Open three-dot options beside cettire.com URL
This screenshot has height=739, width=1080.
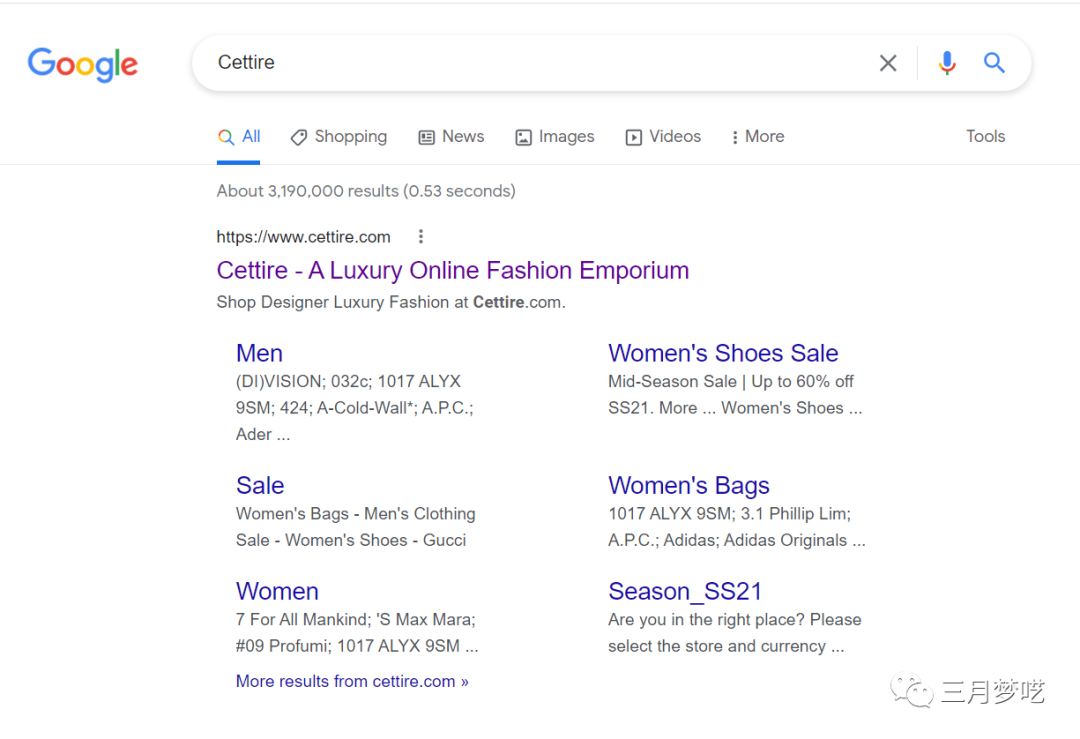(x=421, y=237)
